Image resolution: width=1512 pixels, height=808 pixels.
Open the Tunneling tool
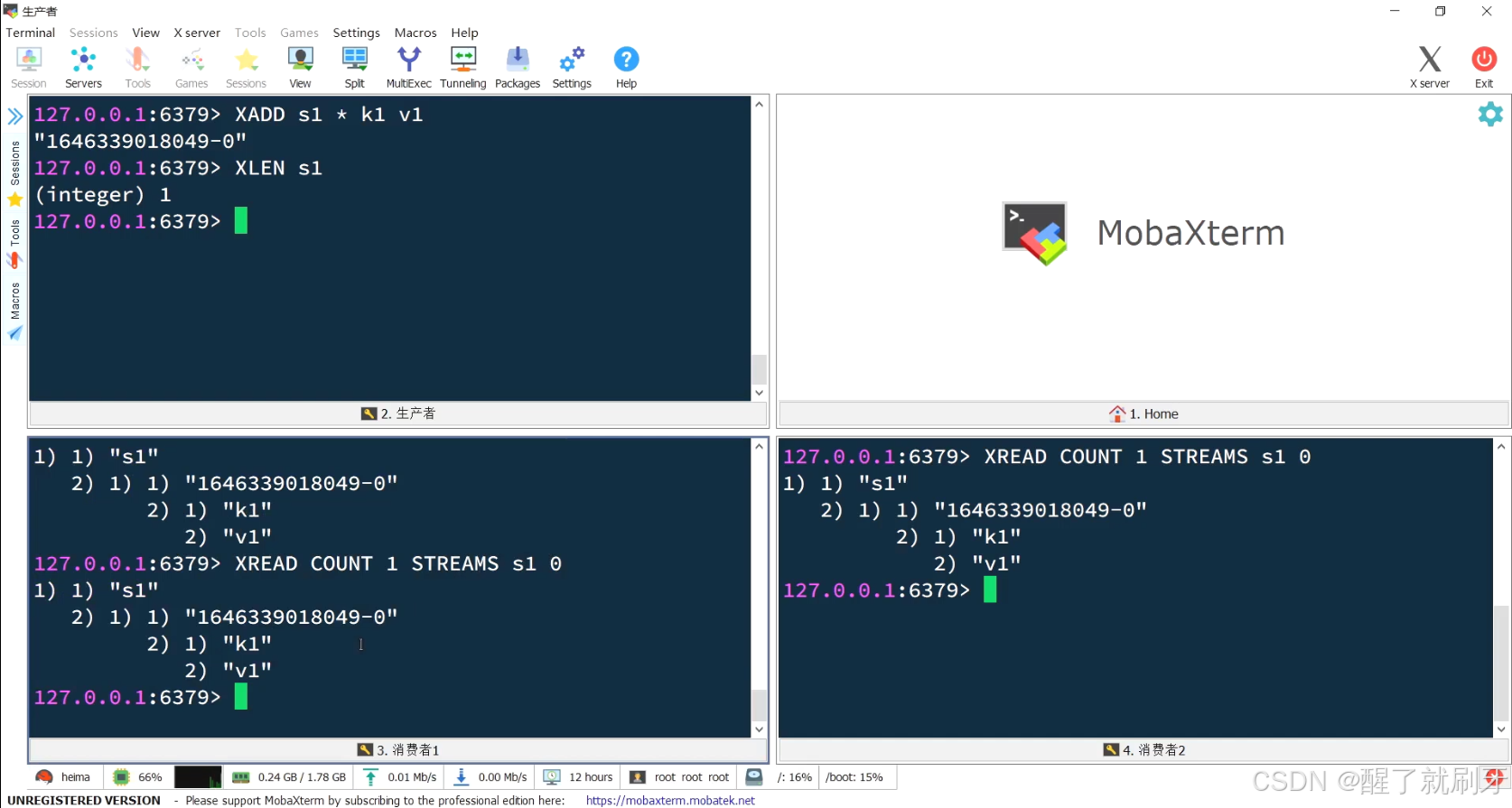click(462, 68)
